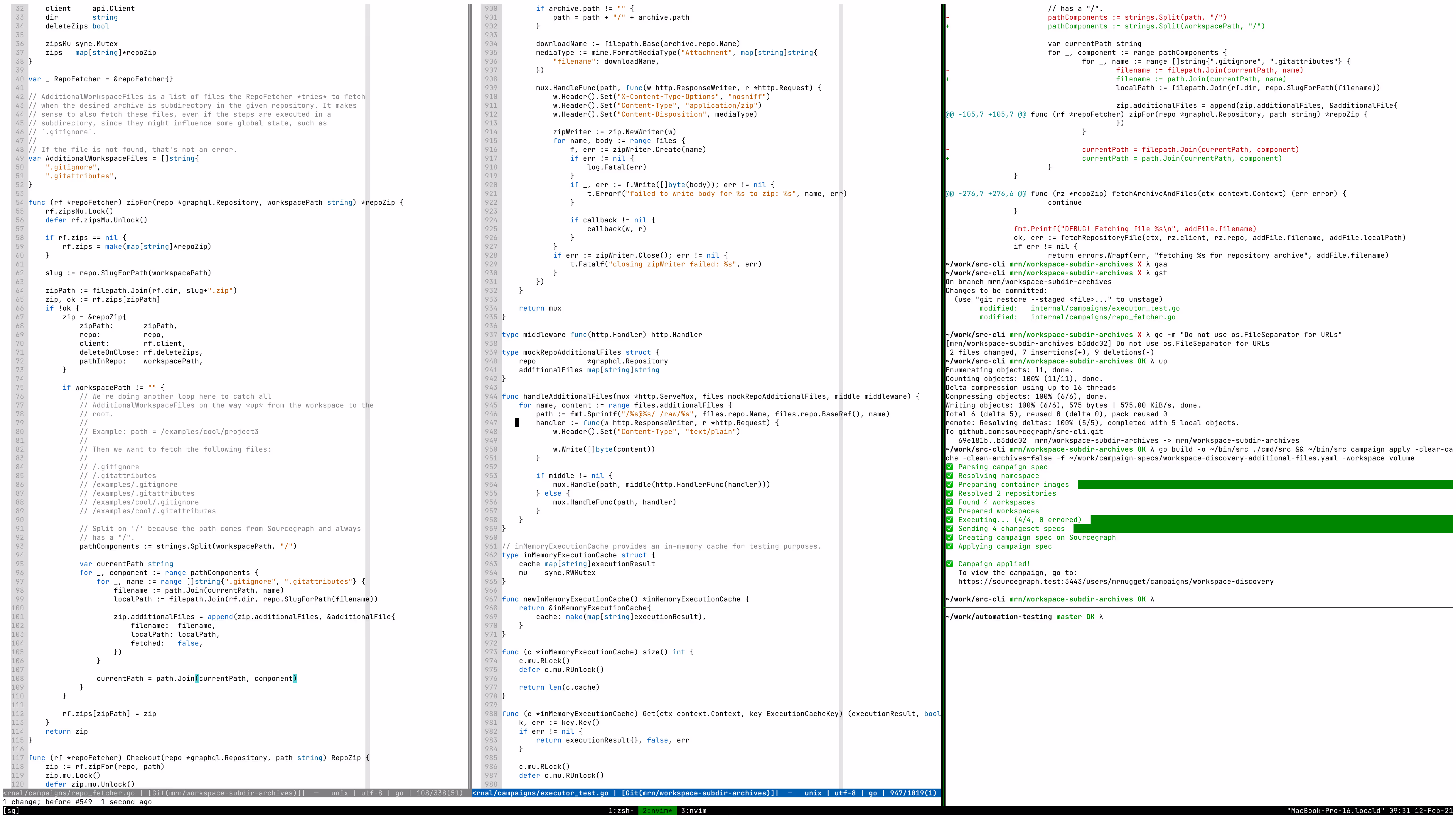Click the checkmark beside Applying campaign spec

[950, 547]
